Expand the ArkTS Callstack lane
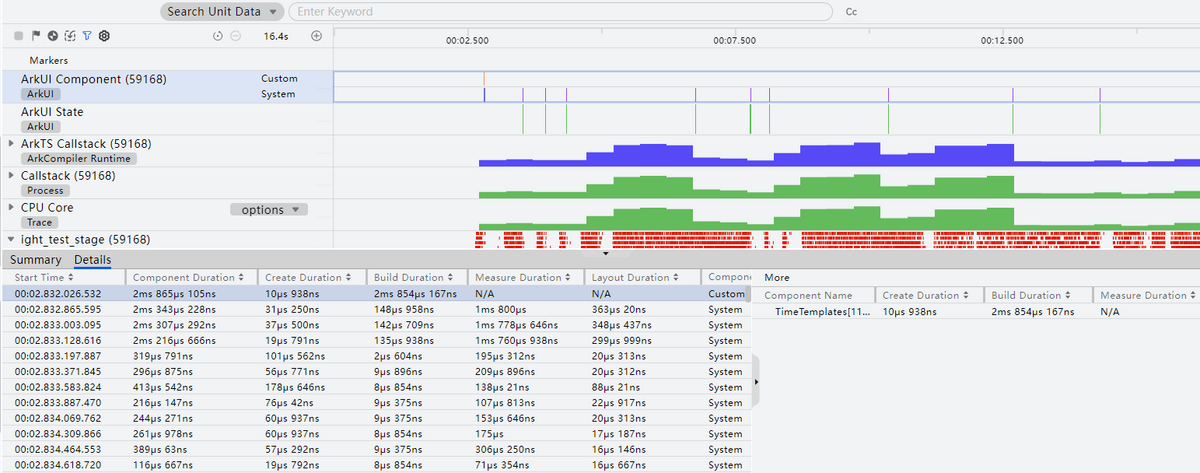 (12, 144)
